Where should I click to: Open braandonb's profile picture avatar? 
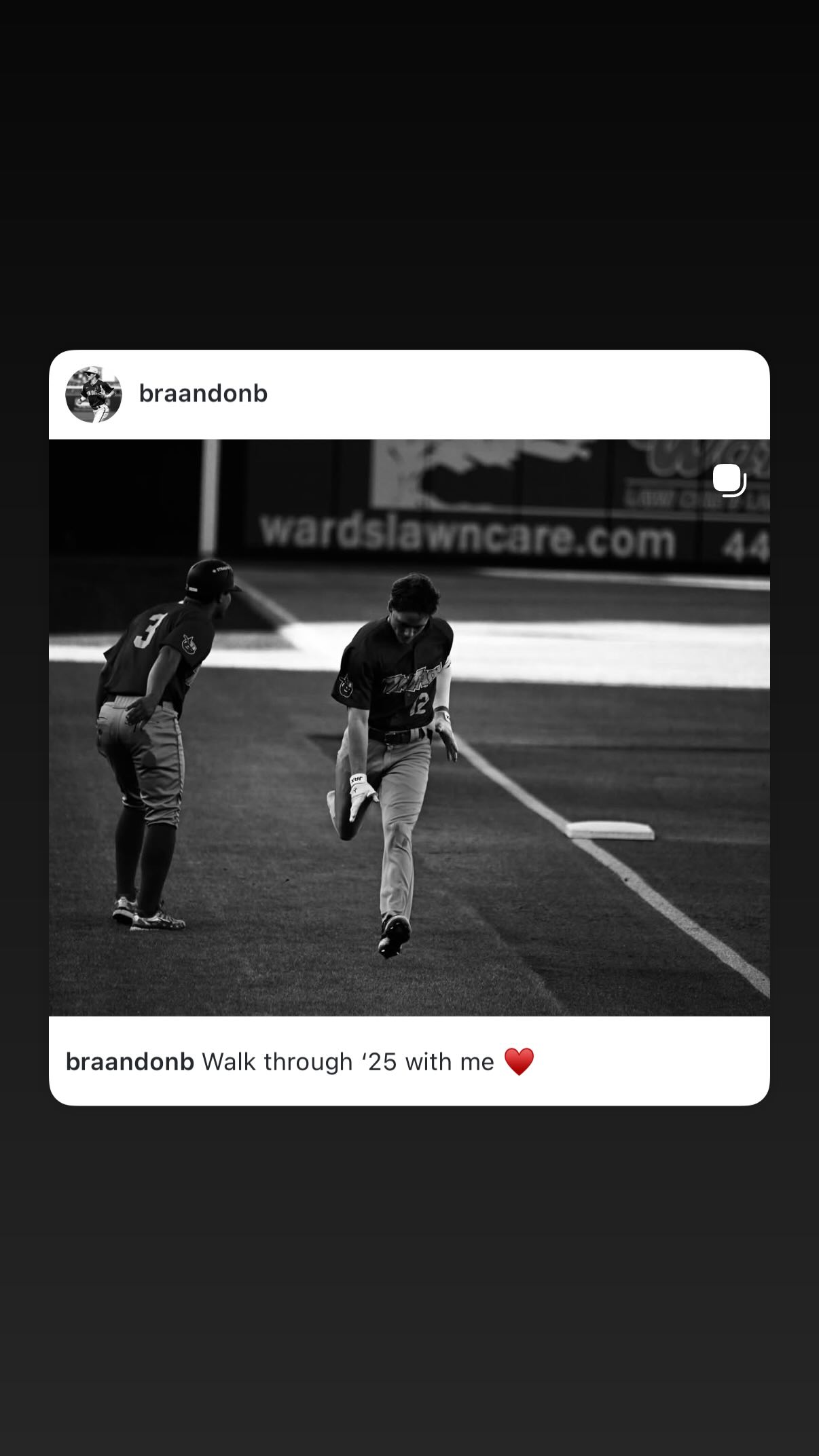click(94, 395)
